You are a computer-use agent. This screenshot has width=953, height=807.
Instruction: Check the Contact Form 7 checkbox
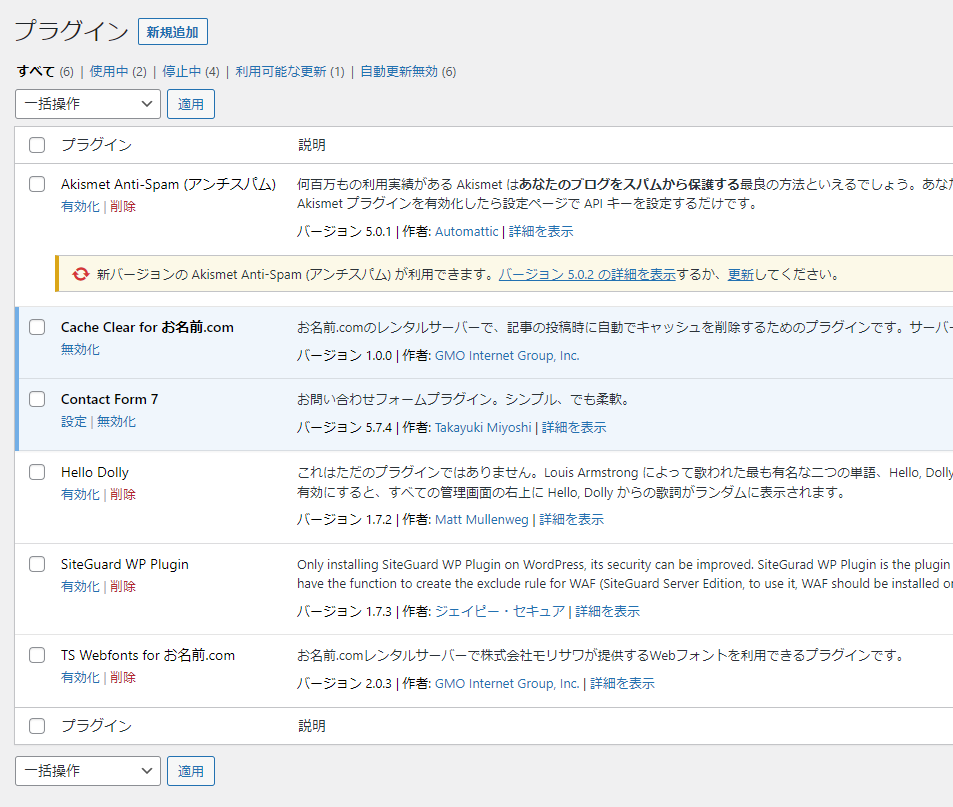tap(37, 399)
